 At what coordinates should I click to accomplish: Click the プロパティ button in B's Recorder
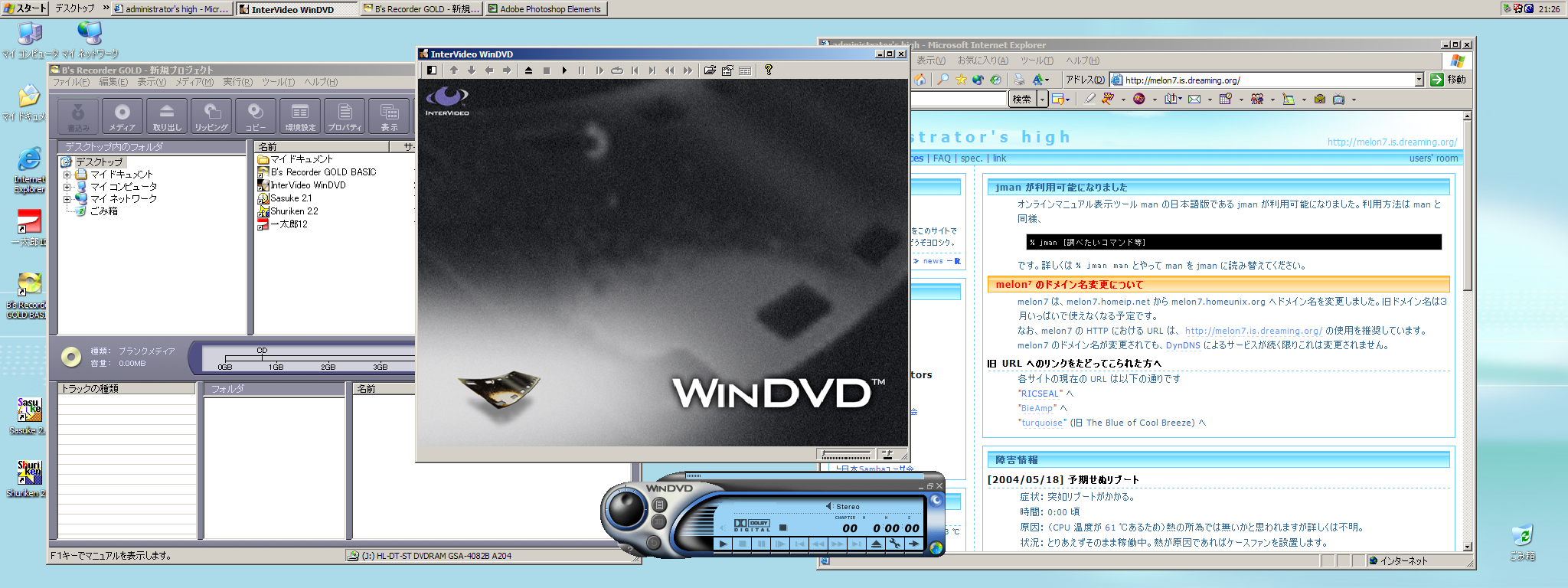345,116
